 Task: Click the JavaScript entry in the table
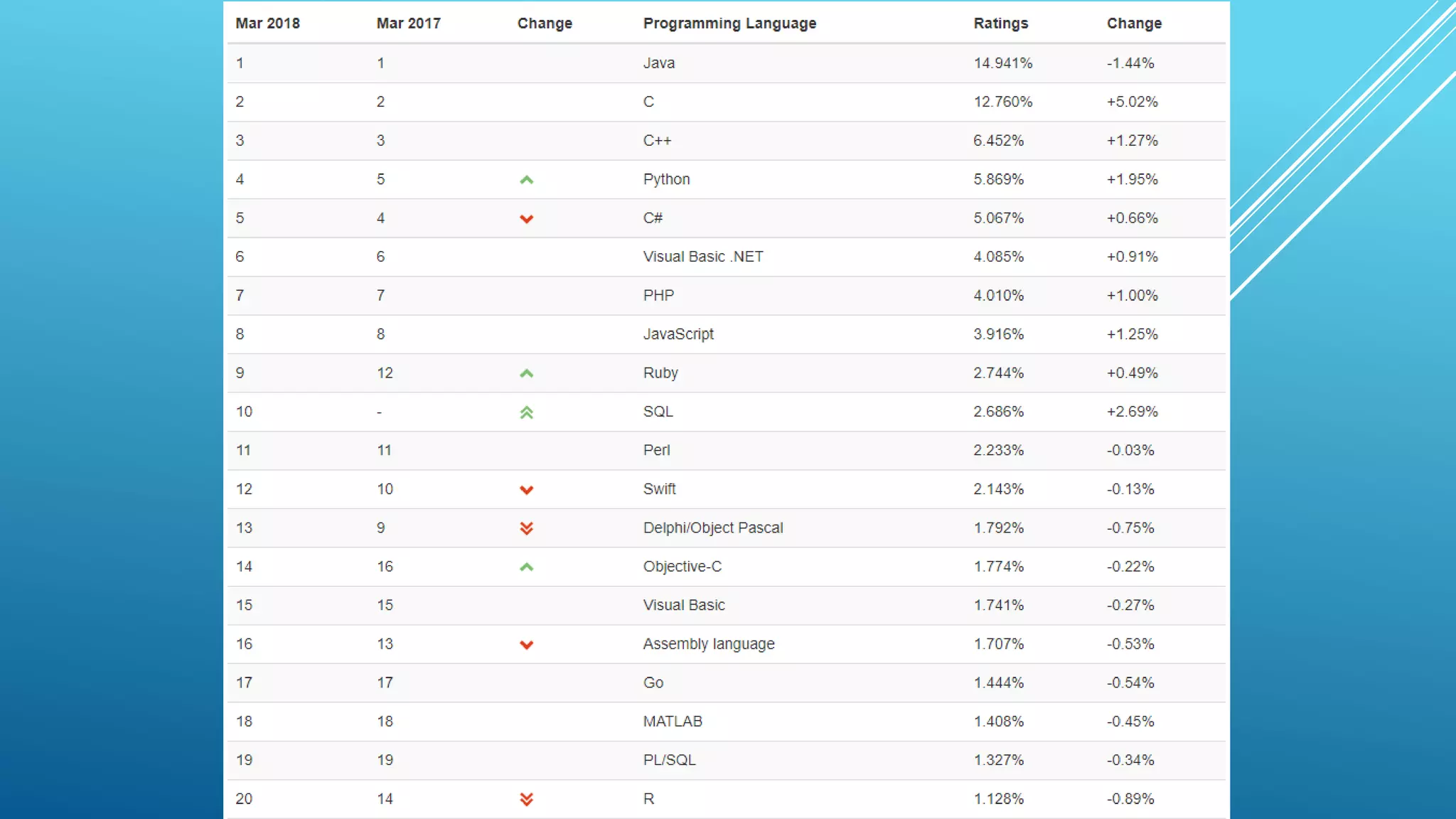pos(678,334)
